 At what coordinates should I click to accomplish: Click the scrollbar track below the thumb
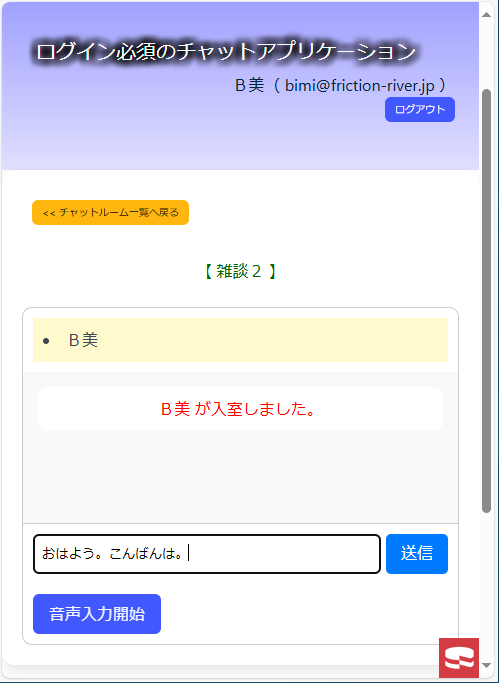point(486,584)
